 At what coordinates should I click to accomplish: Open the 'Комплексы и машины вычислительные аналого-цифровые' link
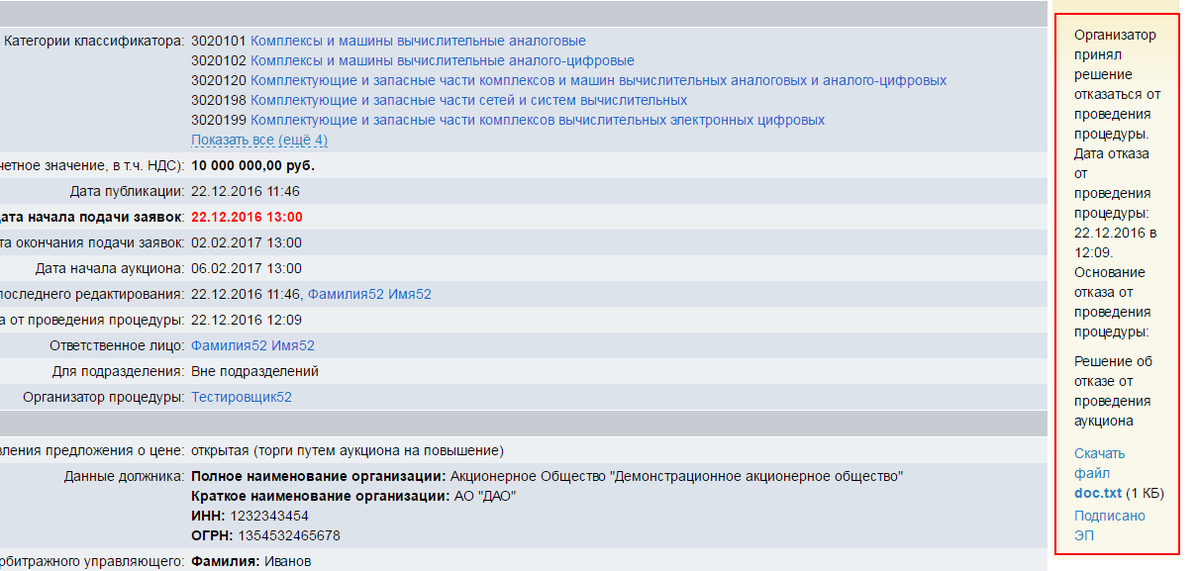point(442,61)
